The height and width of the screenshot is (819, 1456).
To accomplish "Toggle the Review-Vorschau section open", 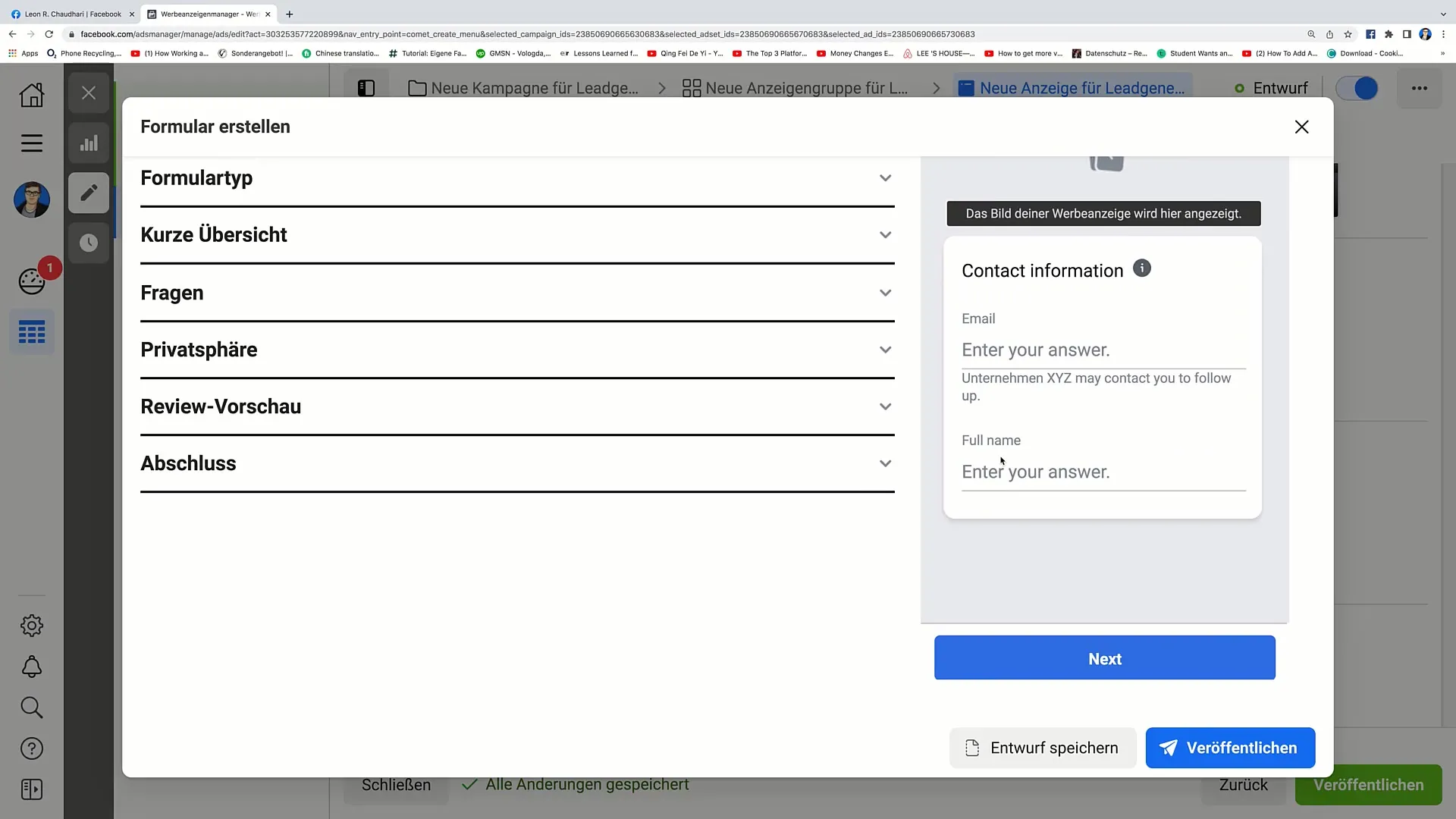I will [886, 406].
